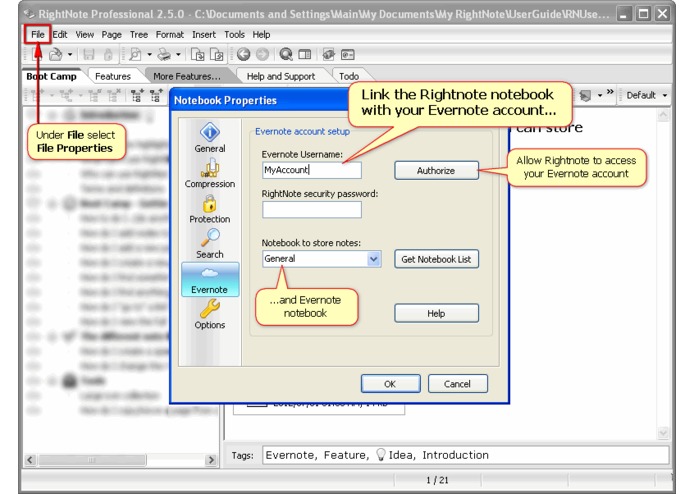695x494 pixels.
Task: Click the second page icon beside it
Action: 216,54
